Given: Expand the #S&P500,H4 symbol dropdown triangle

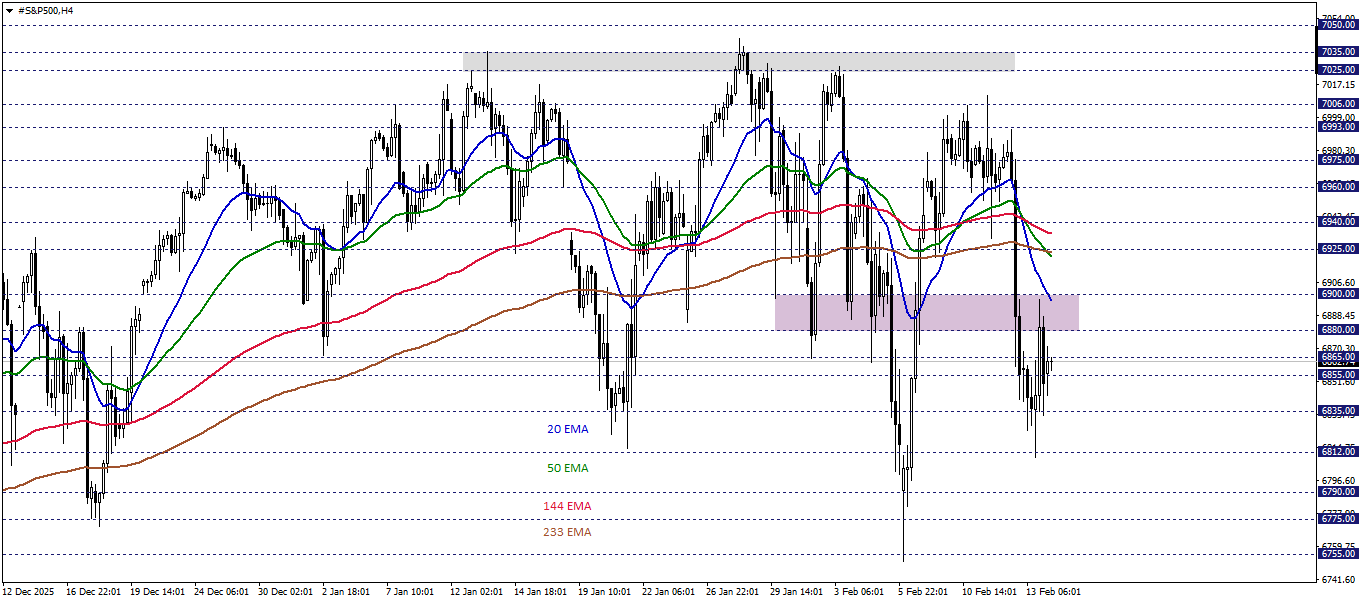Looking at the screenshot, I should (10, 10).
